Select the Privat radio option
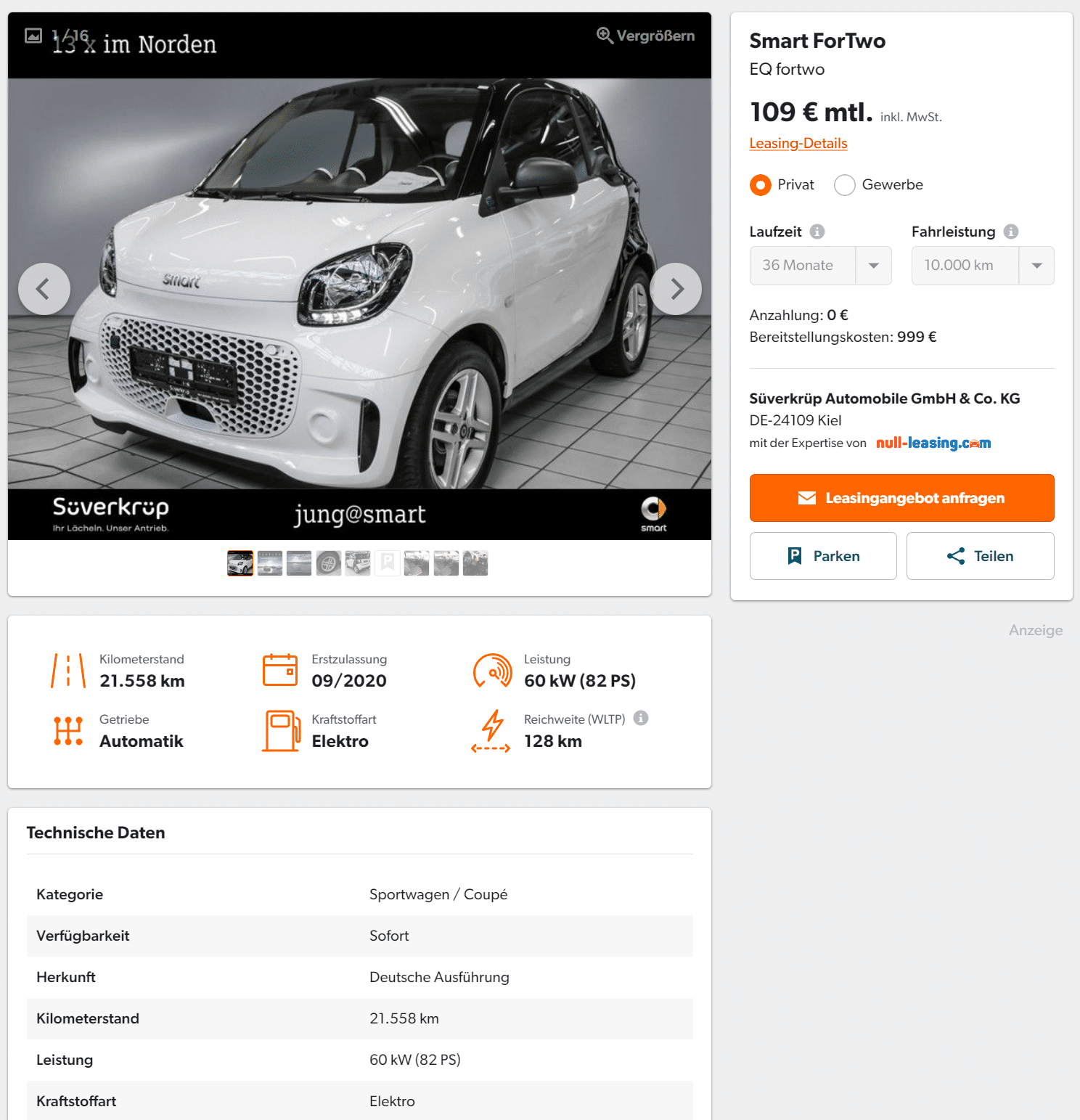Screen dimensions: 1080x1120 coord(760,185)
